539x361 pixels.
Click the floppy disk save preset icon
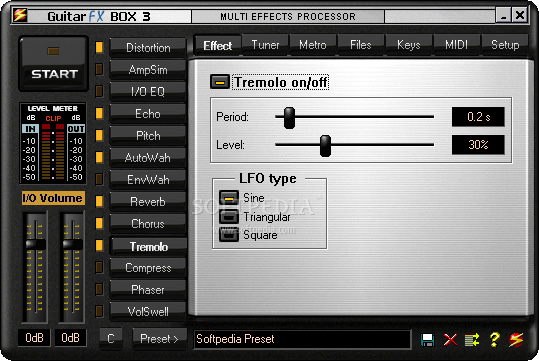427,340
